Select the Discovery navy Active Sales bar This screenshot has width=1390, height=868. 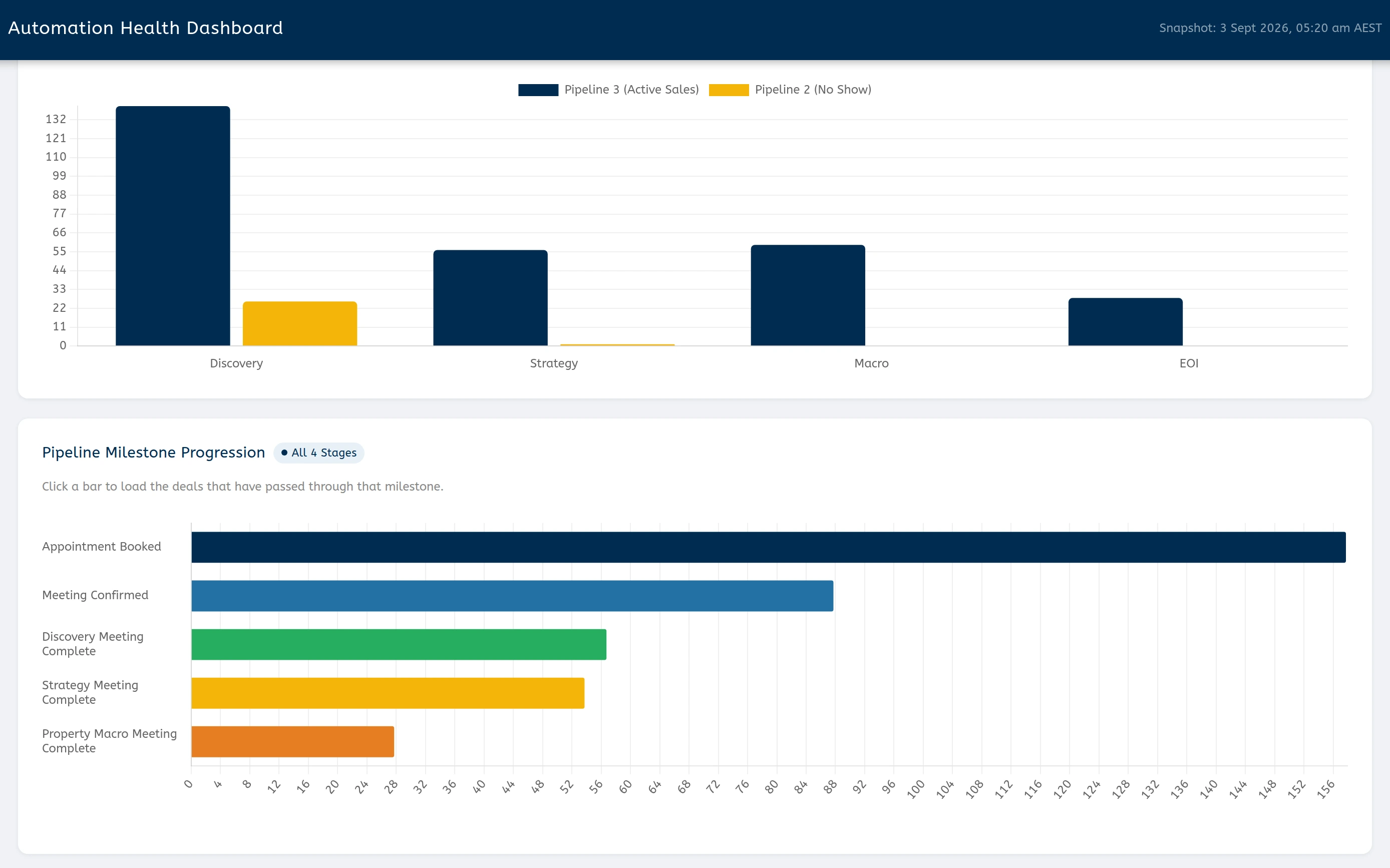(x=173, y=226)
